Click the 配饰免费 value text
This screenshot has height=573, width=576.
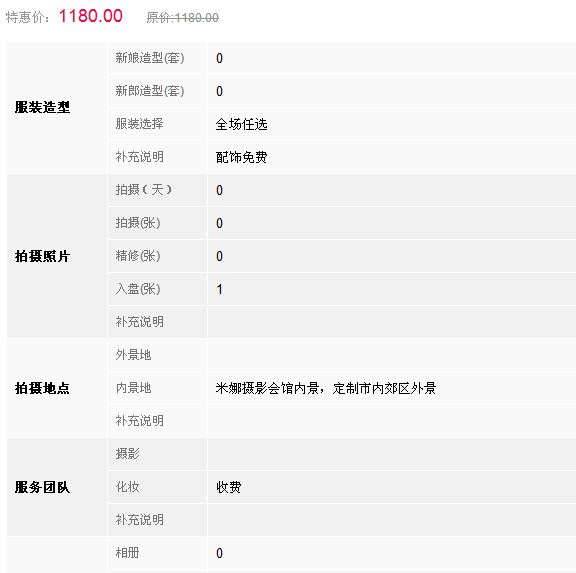241,157
